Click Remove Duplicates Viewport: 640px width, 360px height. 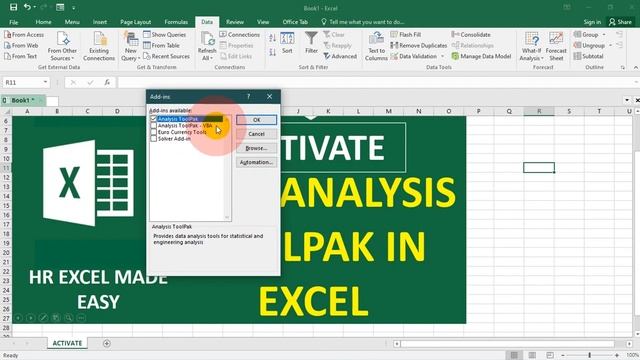click(419, 45)
